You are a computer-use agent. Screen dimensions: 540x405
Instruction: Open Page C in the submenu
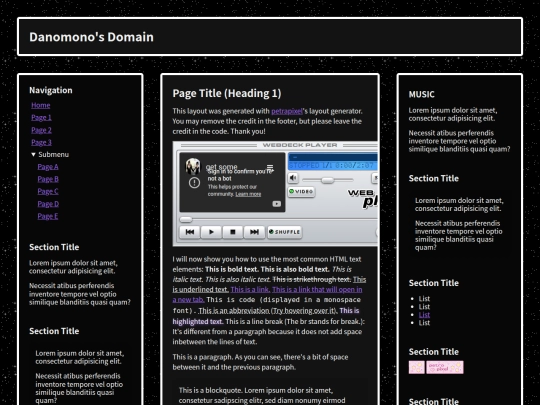point(48,191)
